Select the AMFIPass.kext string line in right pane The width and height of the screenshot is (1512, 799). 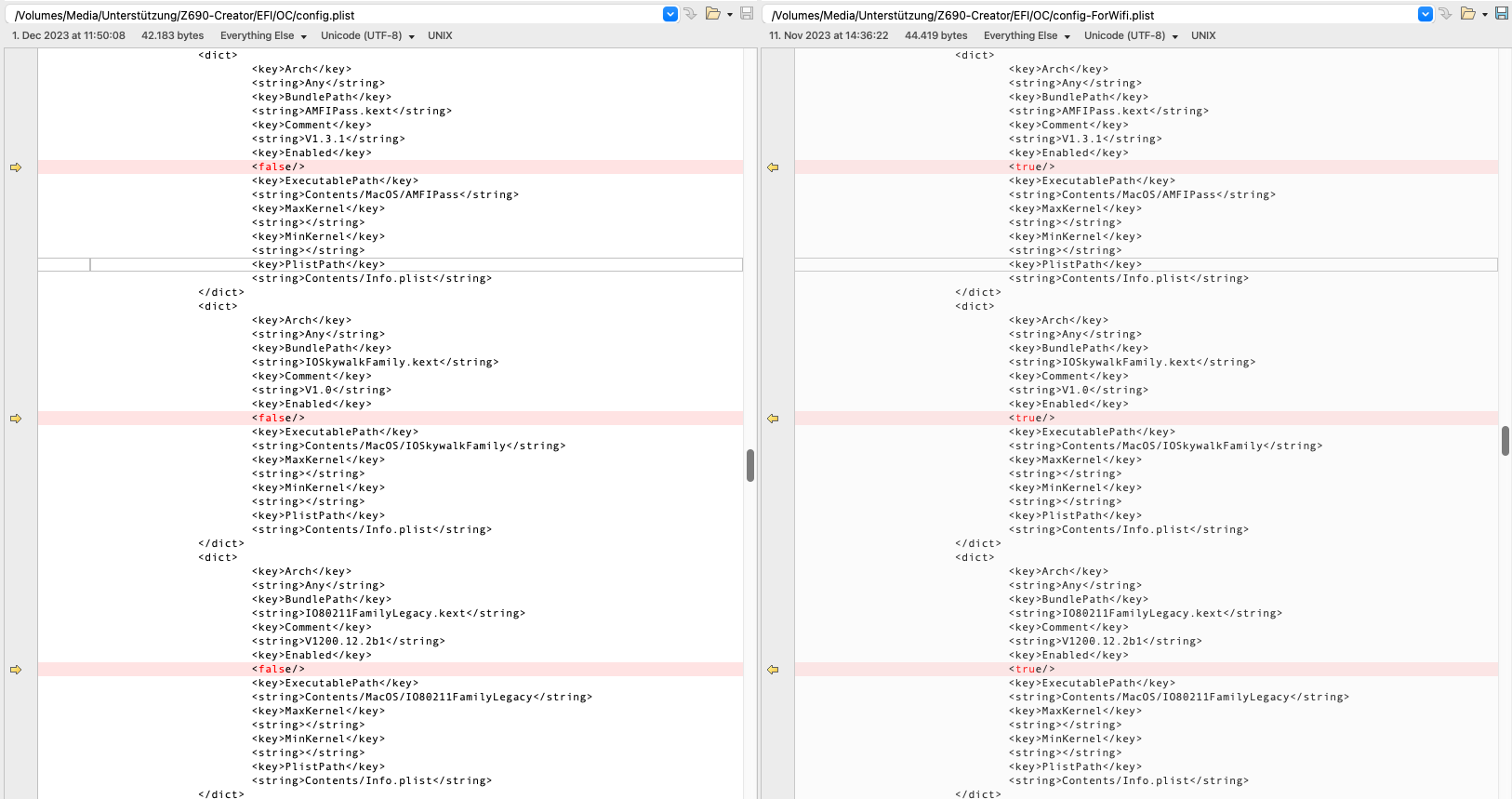pos(1108,112)
